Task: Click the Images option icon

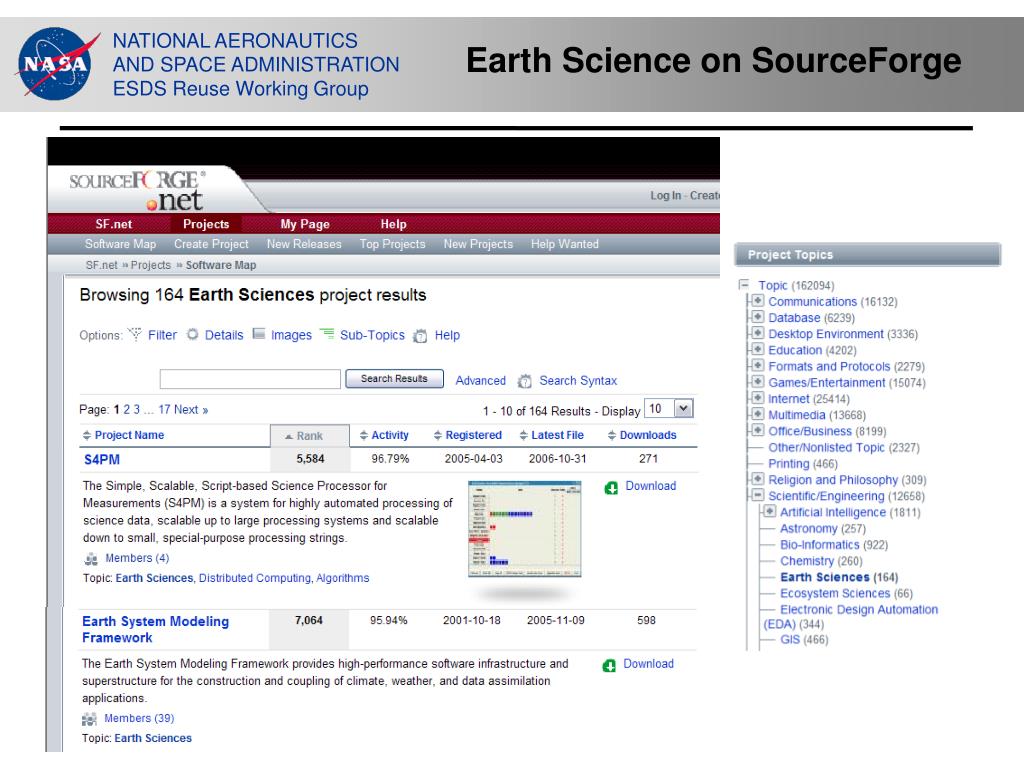Action: click(259, 334)
